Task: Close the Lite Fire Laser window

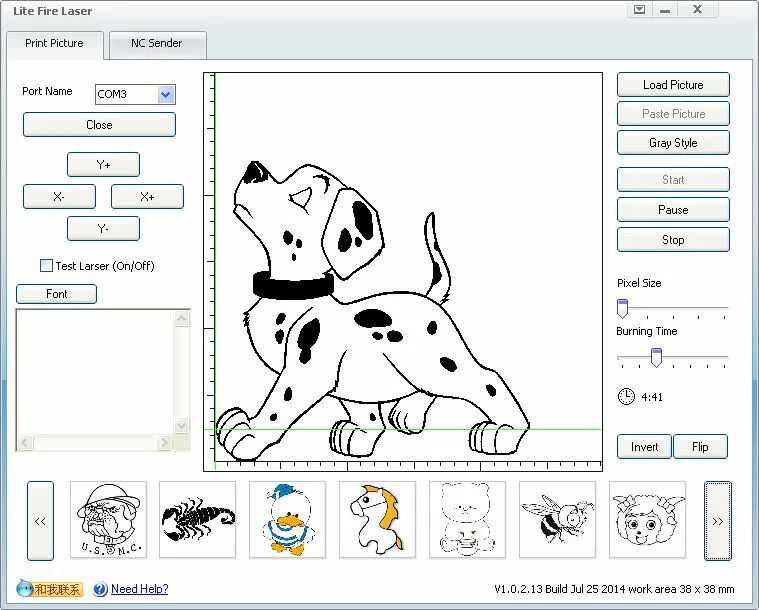Action: (x=698, y=10)
